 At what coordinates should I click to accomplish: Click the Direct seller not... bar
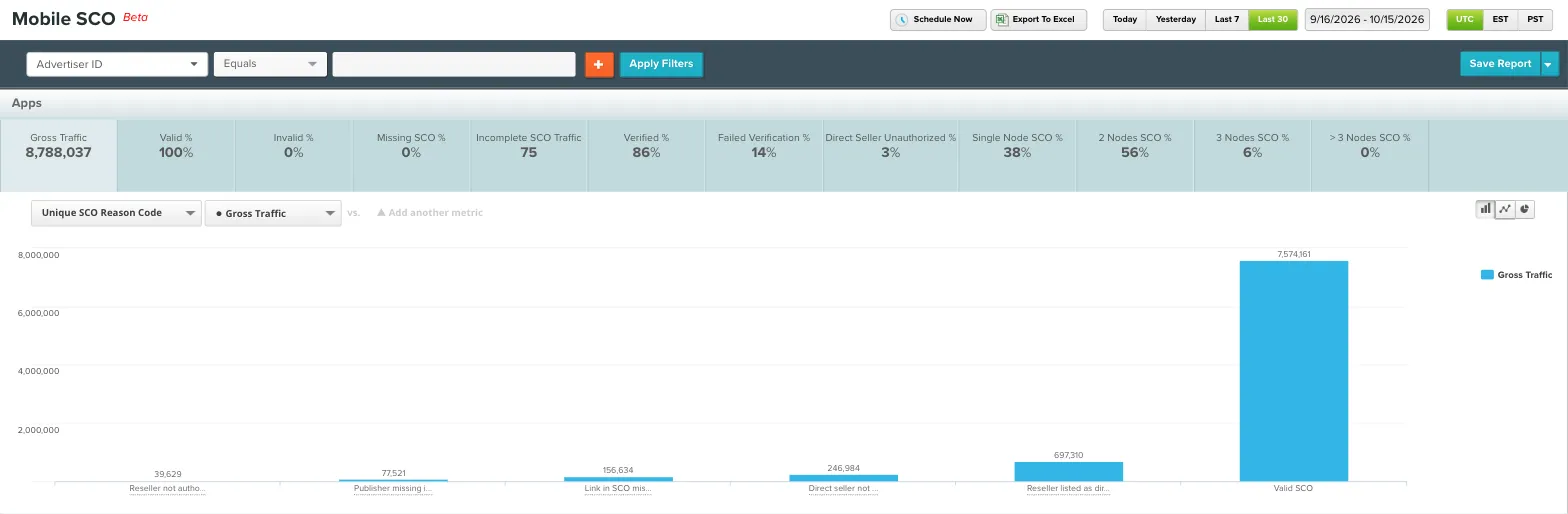click(843, 478)
